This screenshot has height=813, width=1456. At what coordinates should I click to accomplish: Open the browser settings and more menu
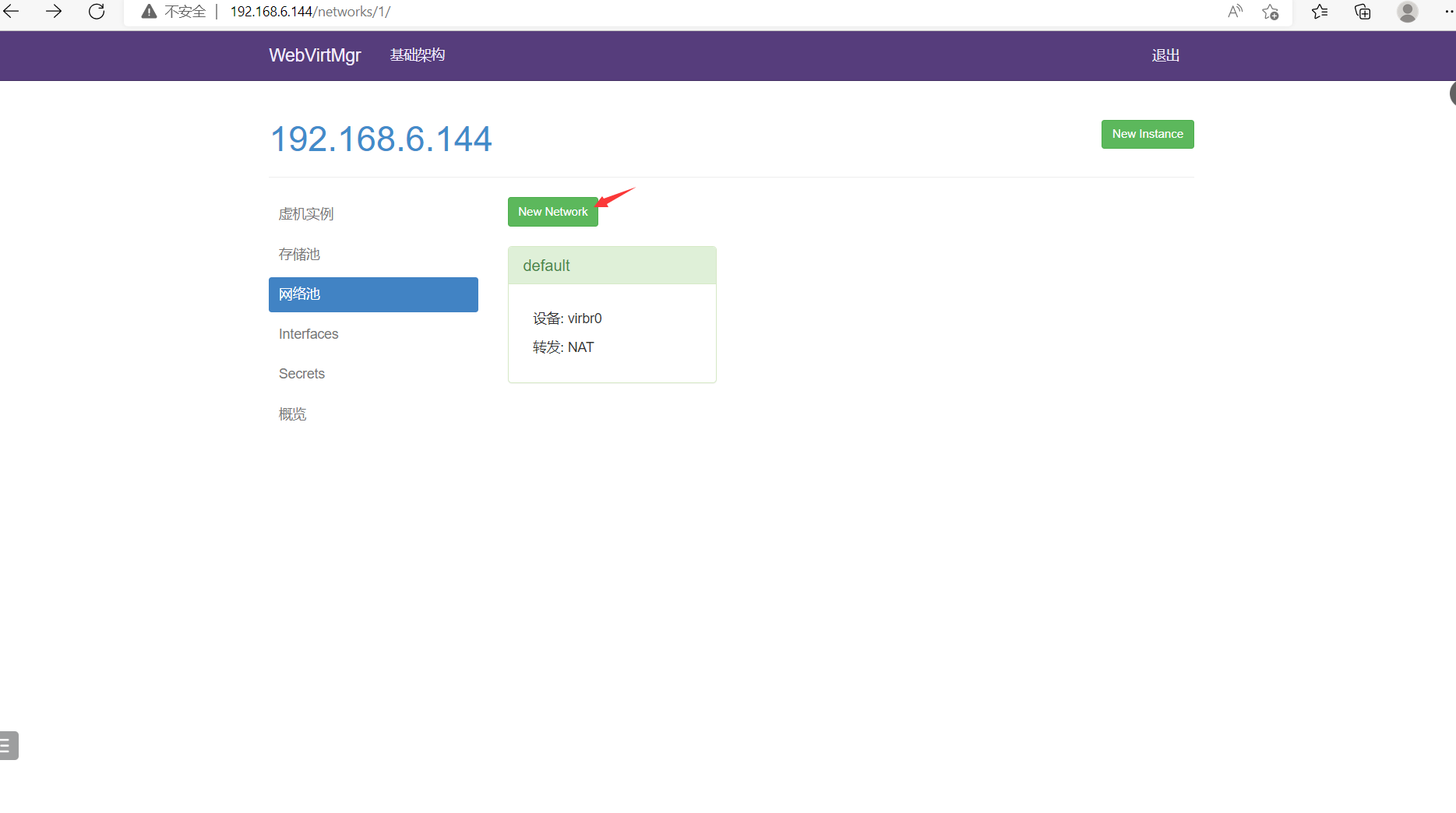[1448, 12]
